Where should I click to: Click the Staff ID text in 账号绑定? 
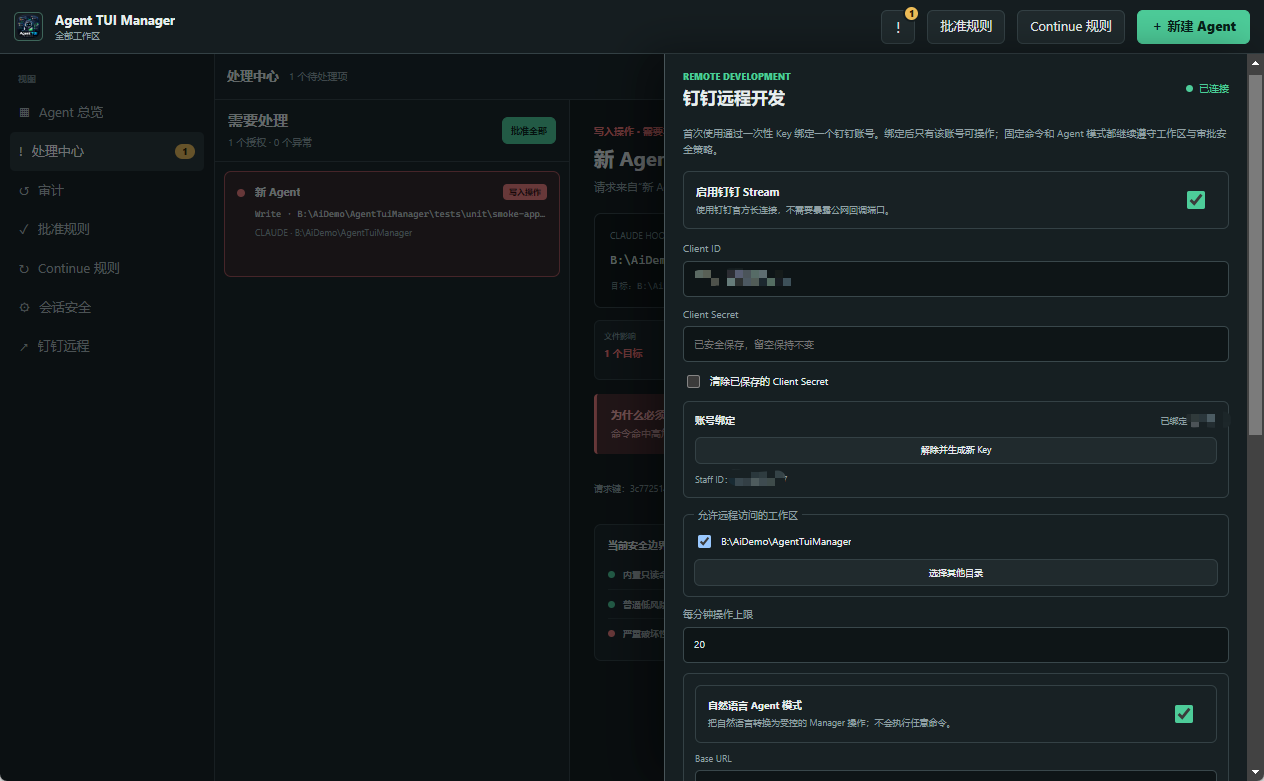(x=740, y=480)
